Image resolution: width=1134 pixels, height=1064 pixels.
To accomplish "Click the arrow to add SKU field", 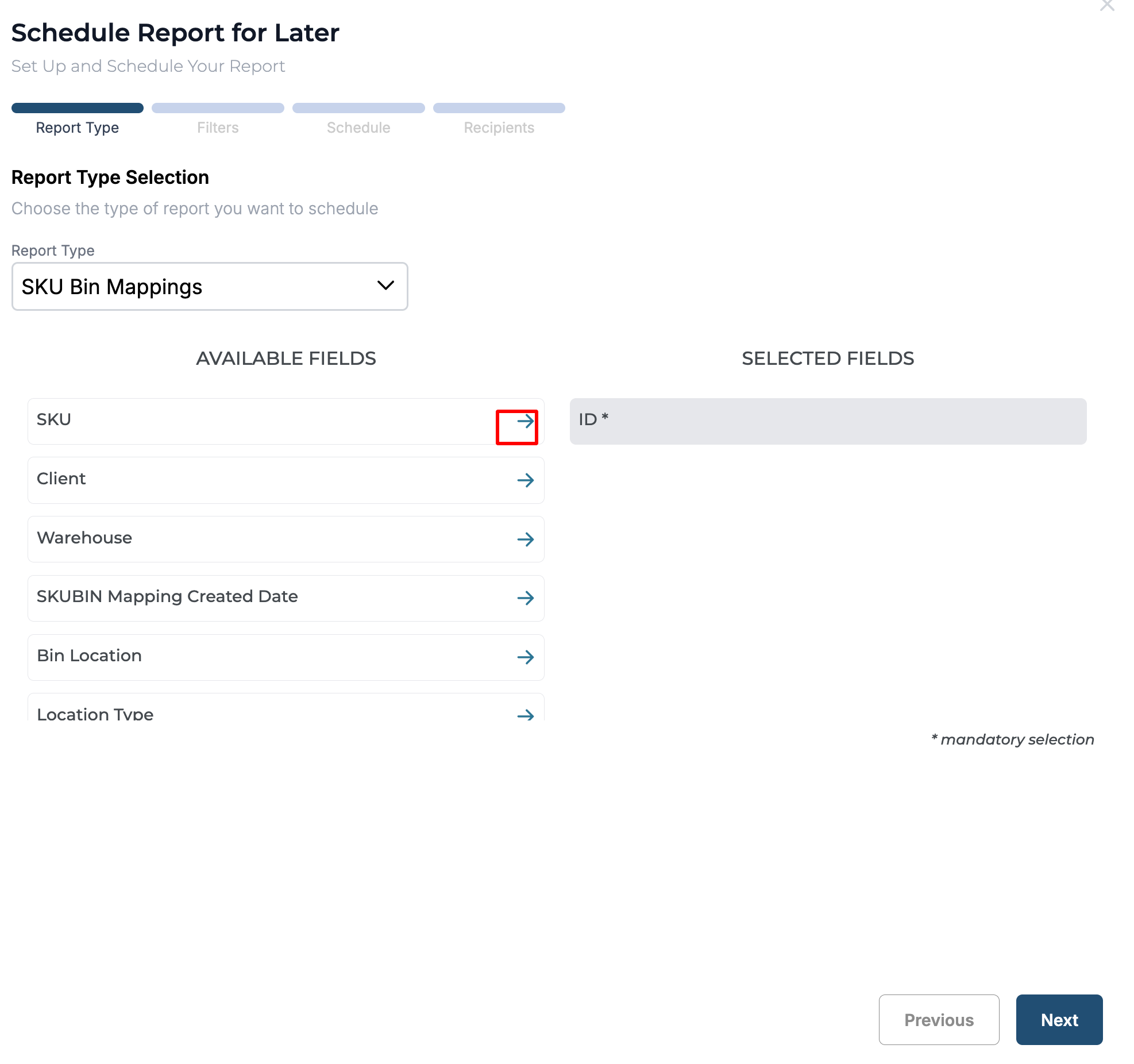I will (x=525, y=421).
